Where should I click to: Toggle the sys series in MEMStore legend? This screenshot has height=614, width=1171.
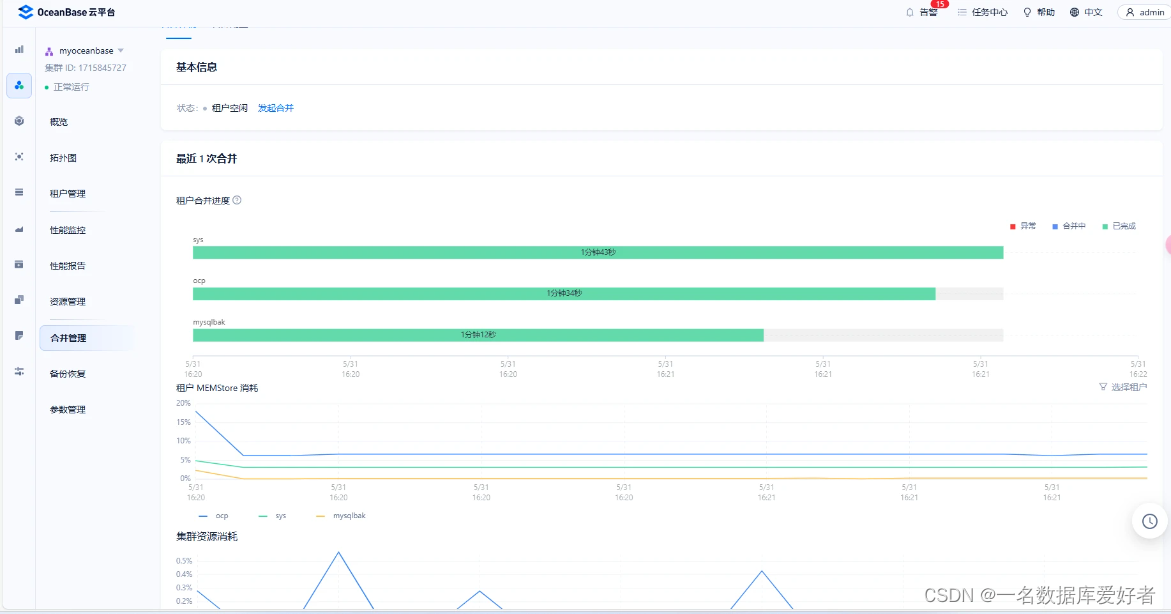273,515
